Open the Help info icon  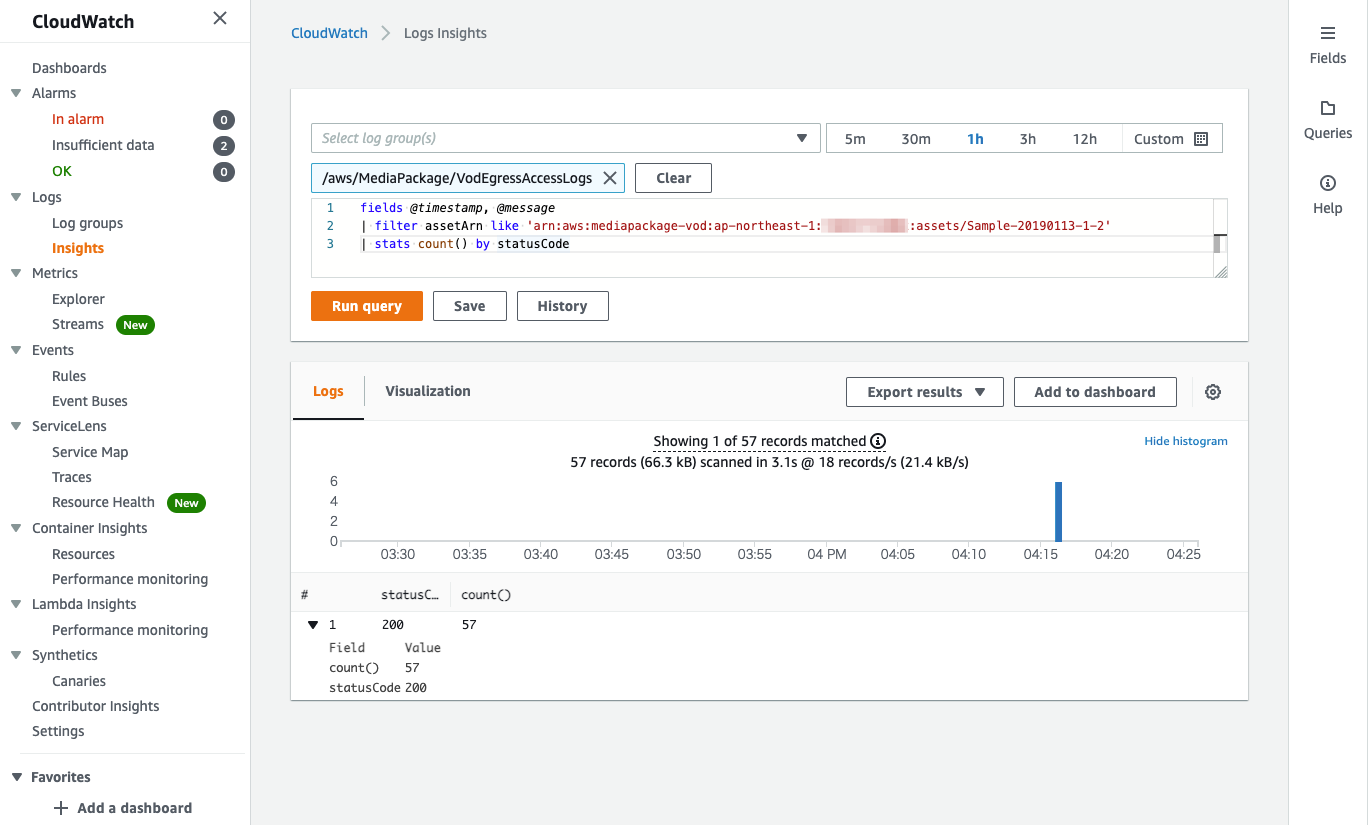click(1328, 183)
